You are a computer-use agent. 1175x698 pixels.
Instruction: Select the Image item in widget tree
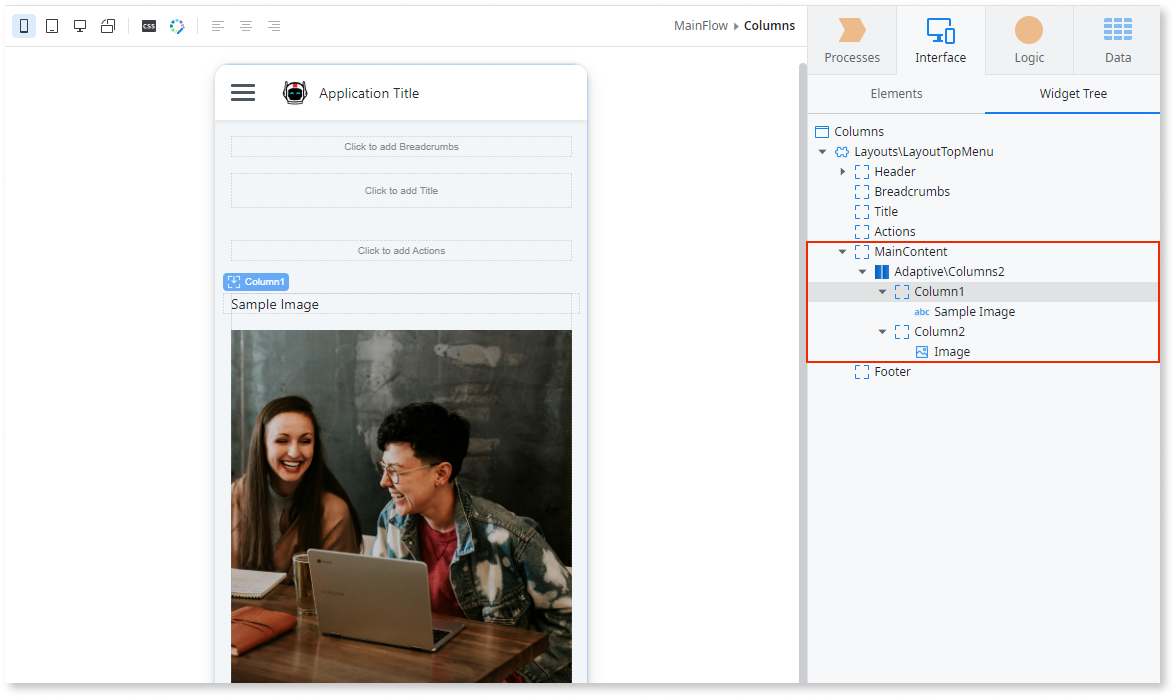[951, 352]
